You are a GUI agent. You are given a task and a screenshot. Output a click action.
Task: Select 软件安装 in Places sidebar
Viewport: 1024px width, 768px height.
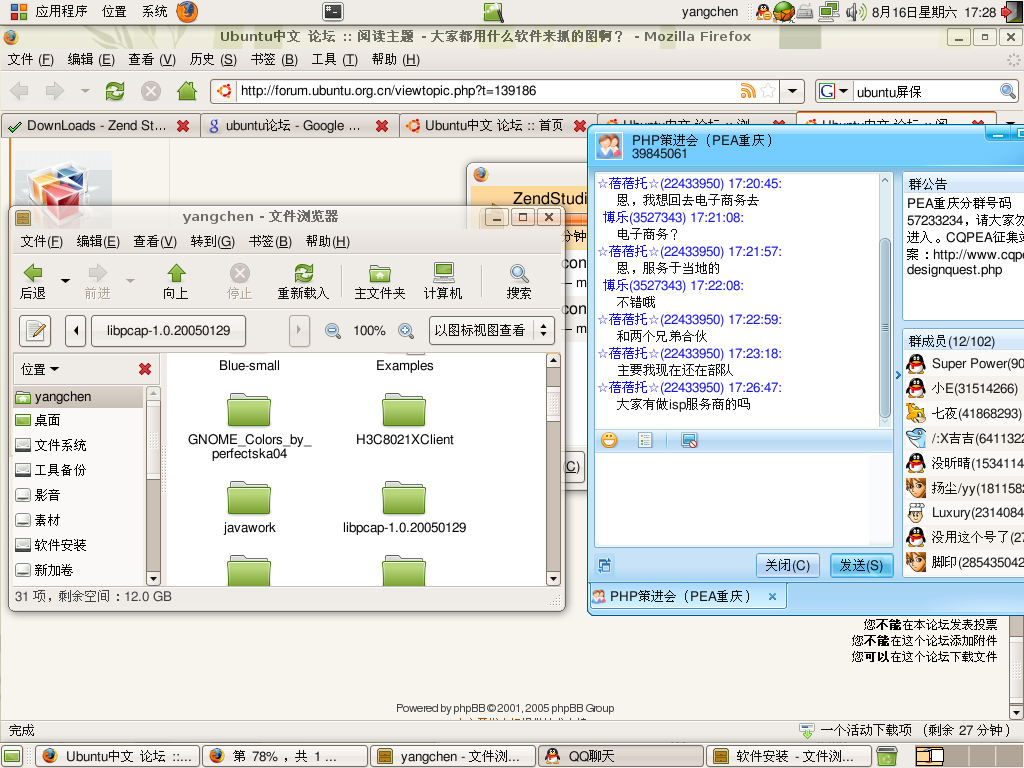pyautogui.click(x=78, y=545)
